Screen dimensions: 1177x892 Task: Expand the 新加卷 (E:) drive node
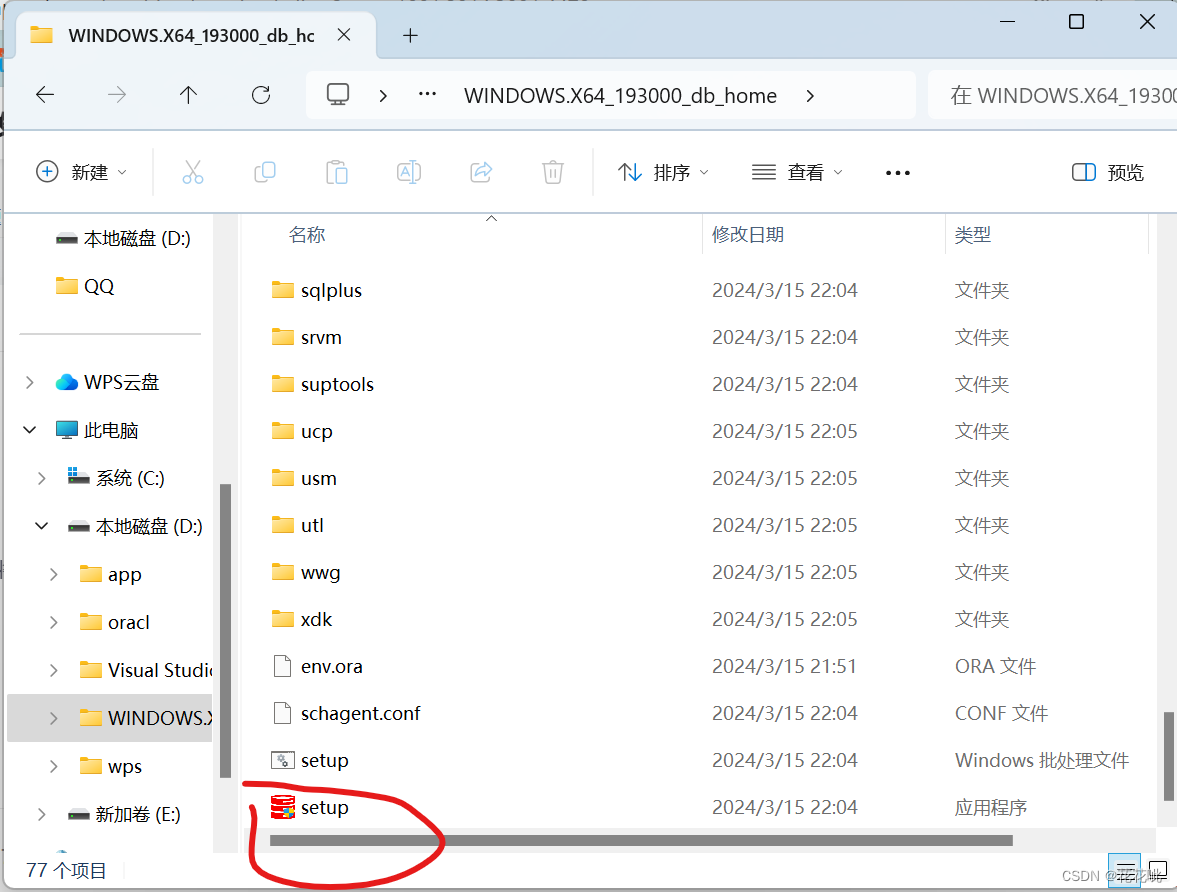tap(42, 814)
